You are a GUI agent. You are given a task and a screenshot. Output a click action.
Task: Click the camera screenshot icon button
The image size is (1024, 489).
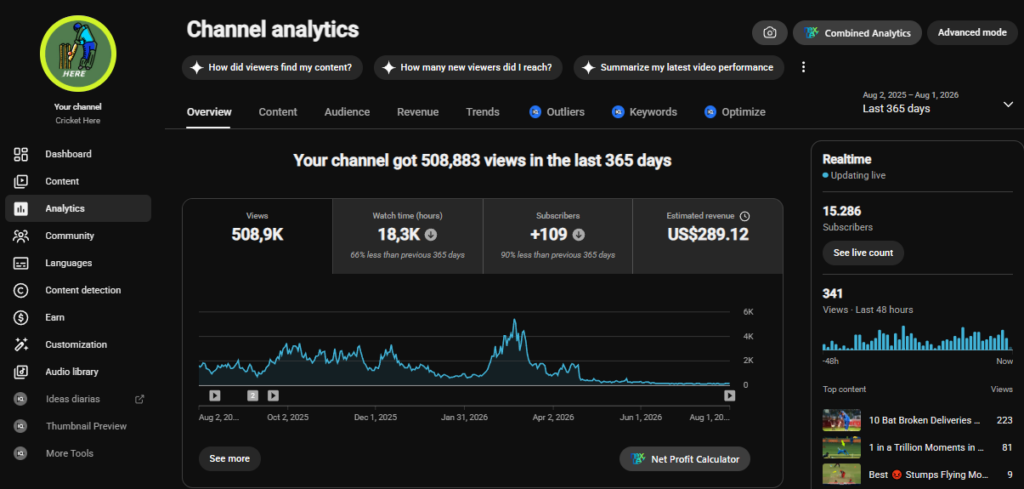coord(770,33)
